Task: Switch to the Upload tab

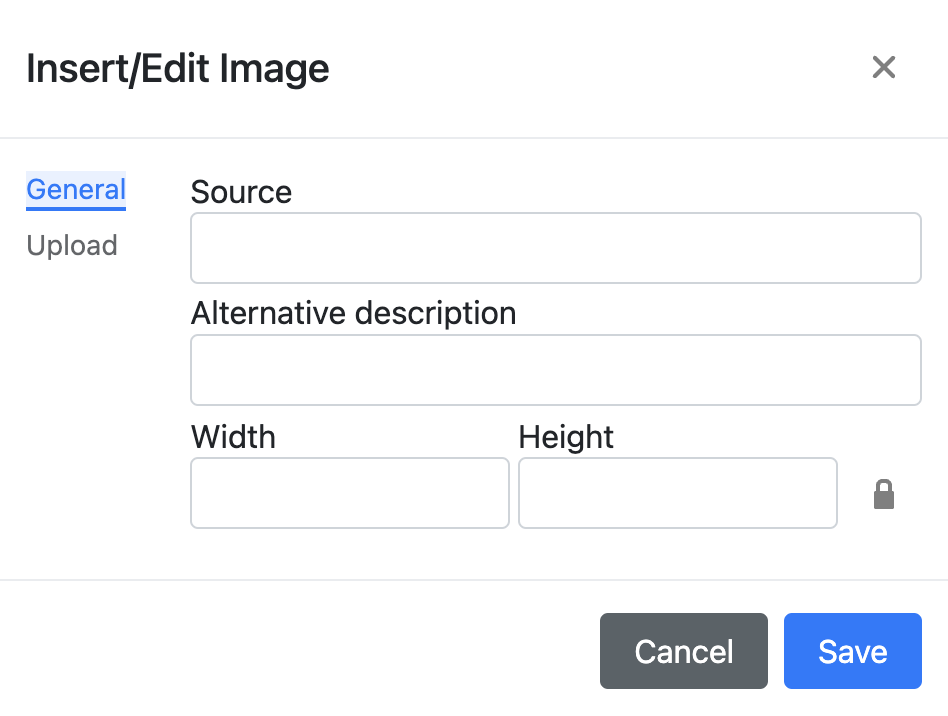Action: coord(72,246)
